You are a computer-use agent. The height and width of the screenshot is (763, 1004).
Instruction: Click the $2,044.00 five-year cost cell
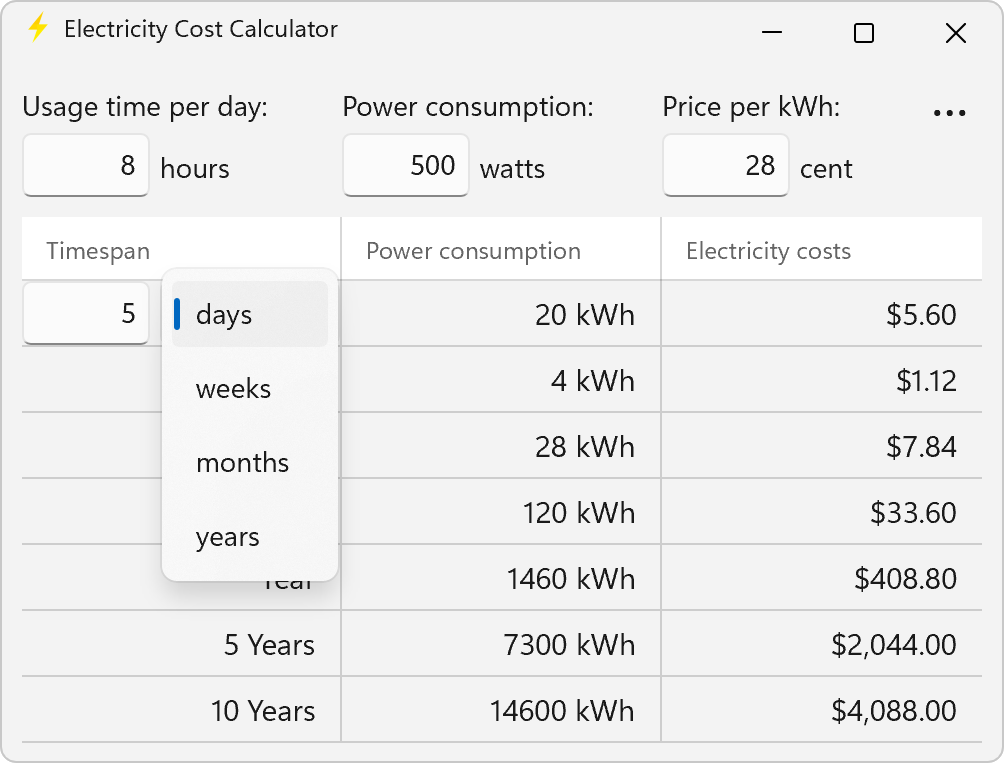[893, 645]
